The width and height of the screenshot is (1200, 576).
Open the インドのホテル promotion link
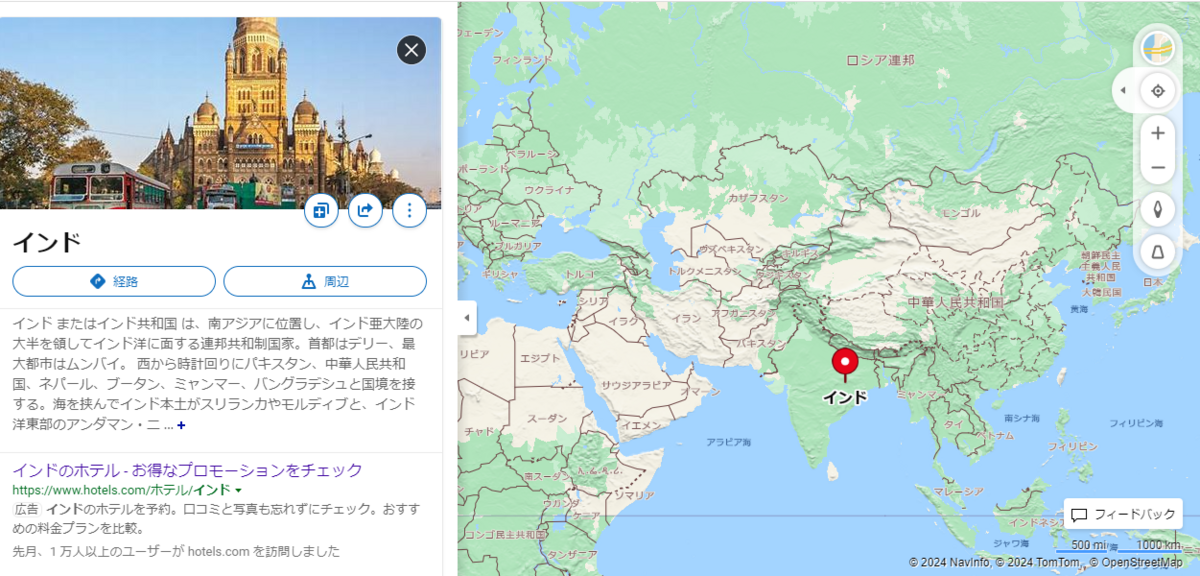pyautogui.click(x=187, y=470)
